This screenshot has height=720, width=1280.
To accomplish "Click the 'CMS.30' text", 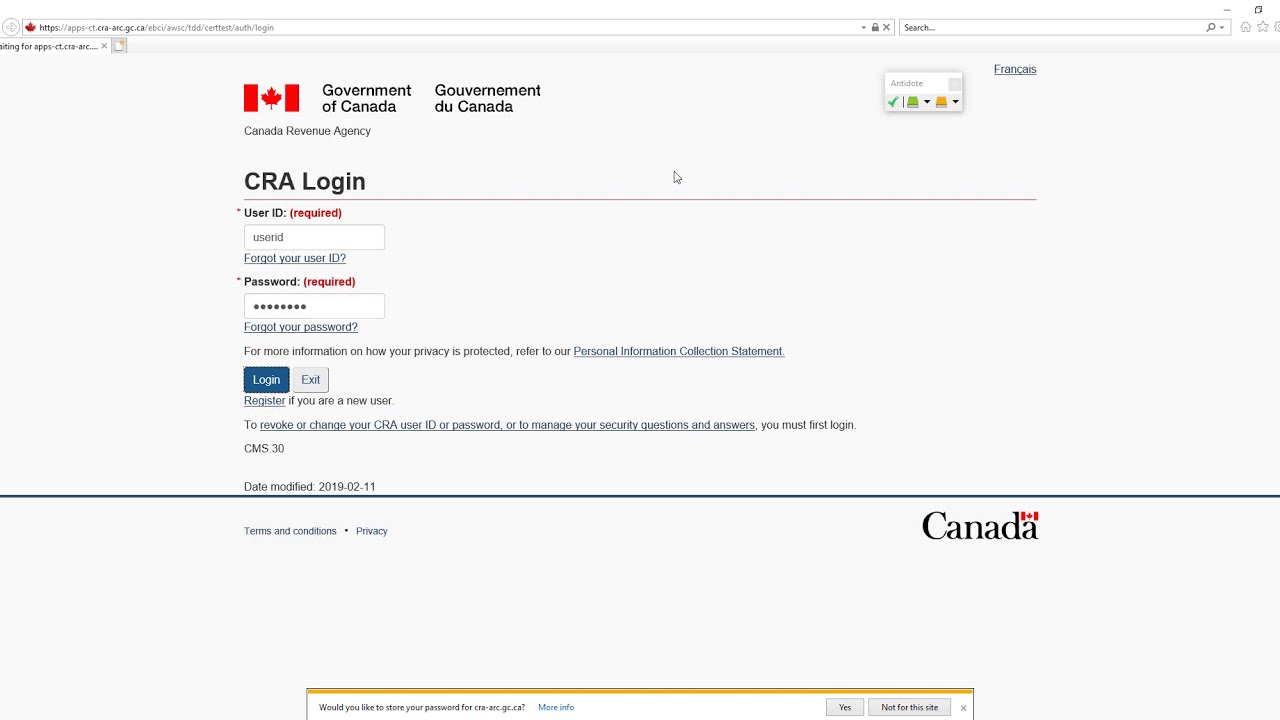I will tap(264, 449).
